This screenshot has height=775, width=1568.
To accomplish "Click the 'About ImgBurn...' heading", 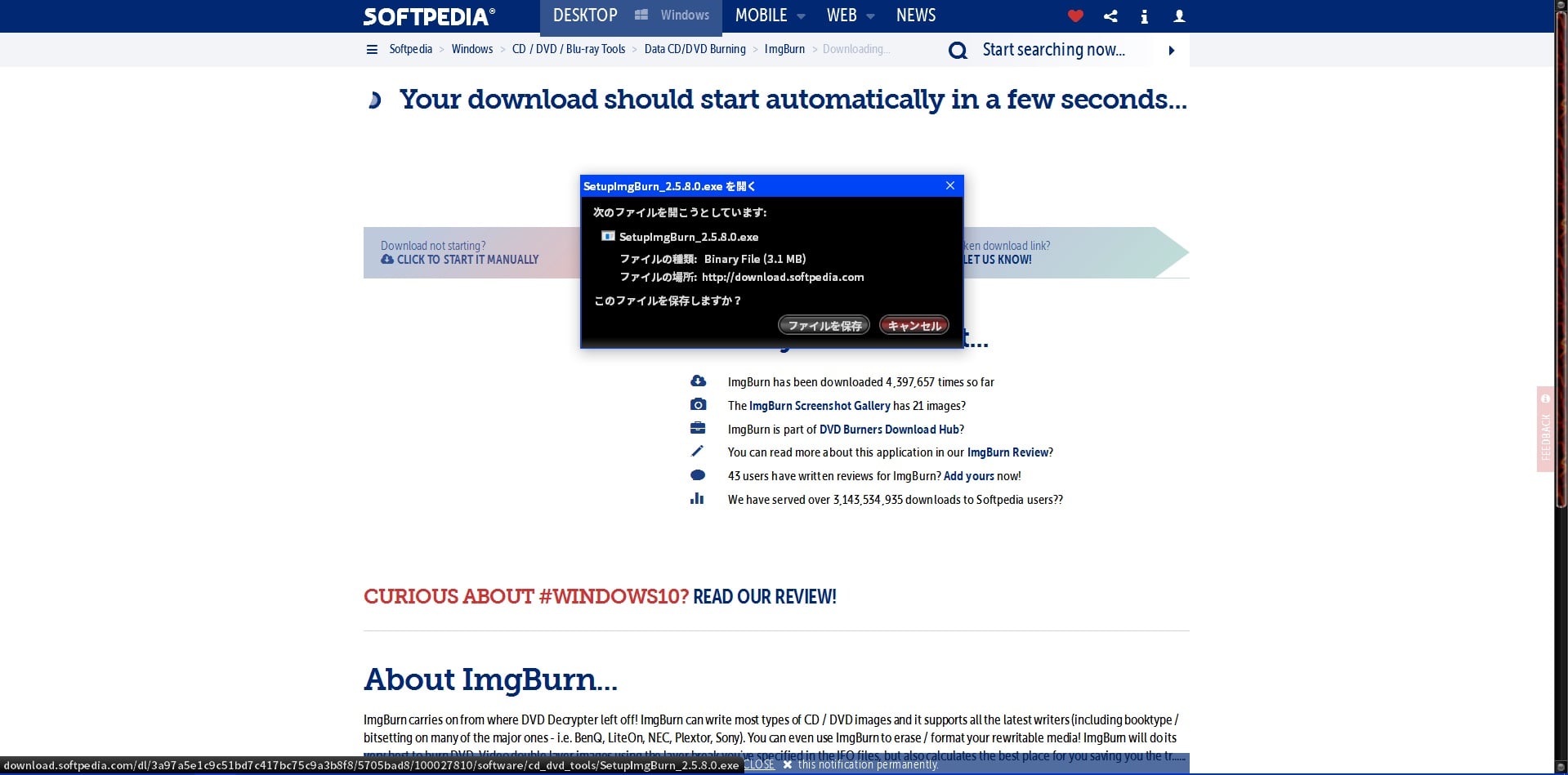I will [x=490, y=679].
